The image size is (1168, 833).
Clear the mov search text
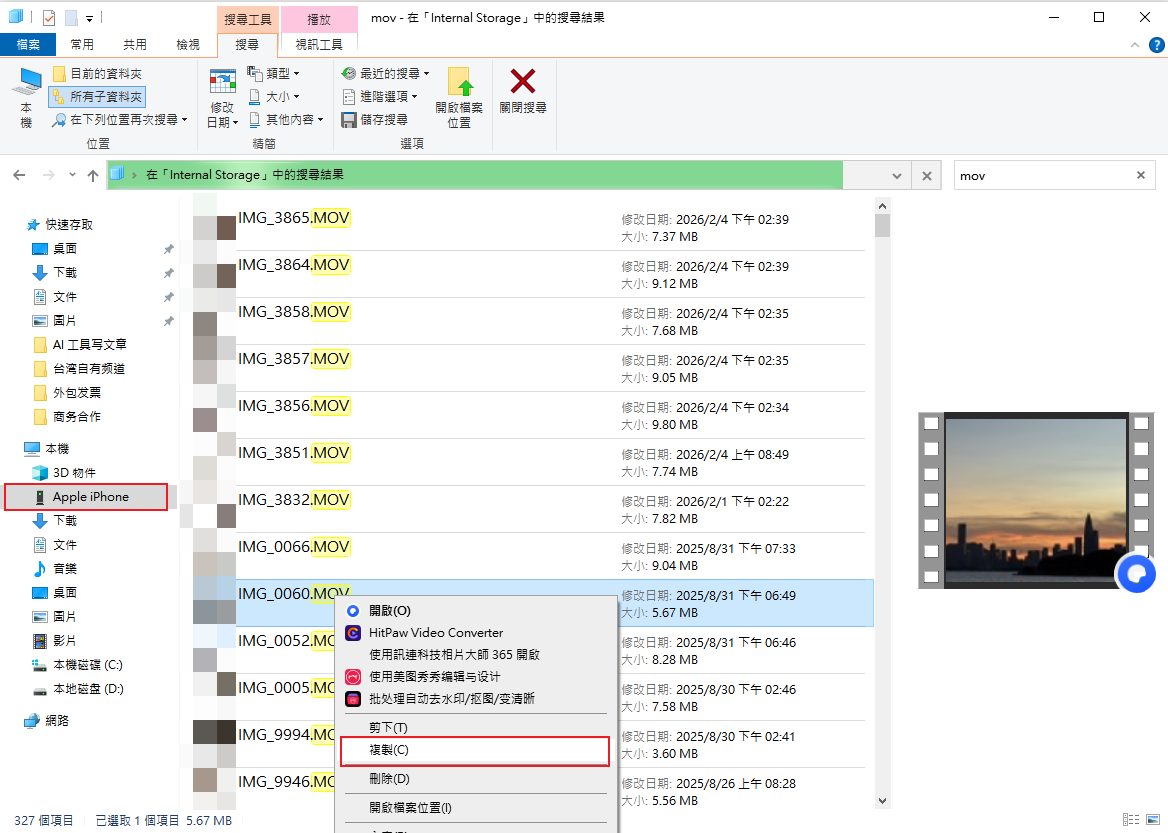coord(1140,175)
